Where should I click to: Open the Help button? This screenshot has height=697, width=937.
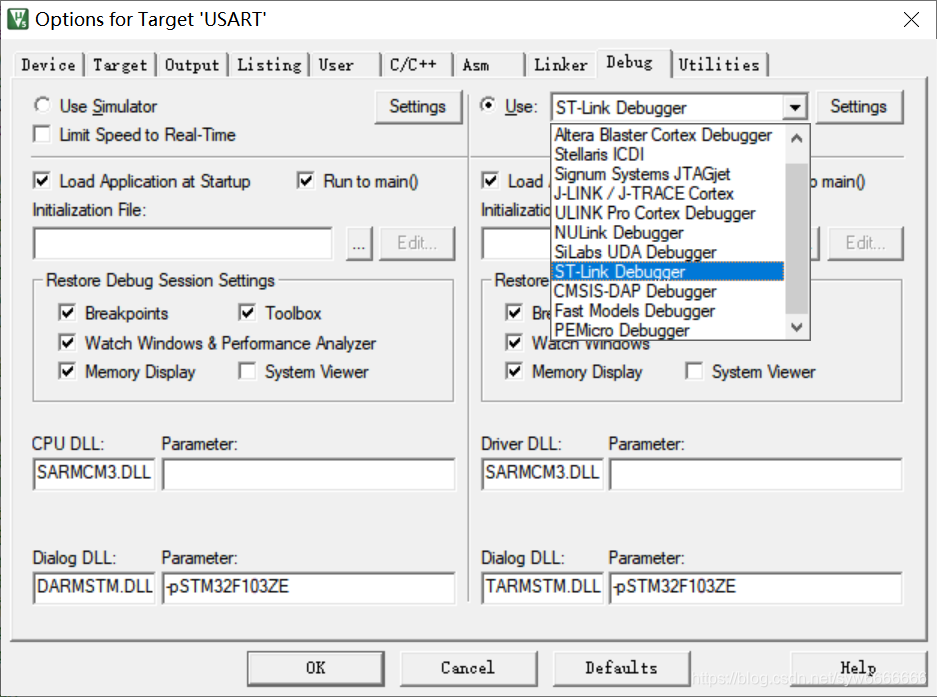[858, 668]
